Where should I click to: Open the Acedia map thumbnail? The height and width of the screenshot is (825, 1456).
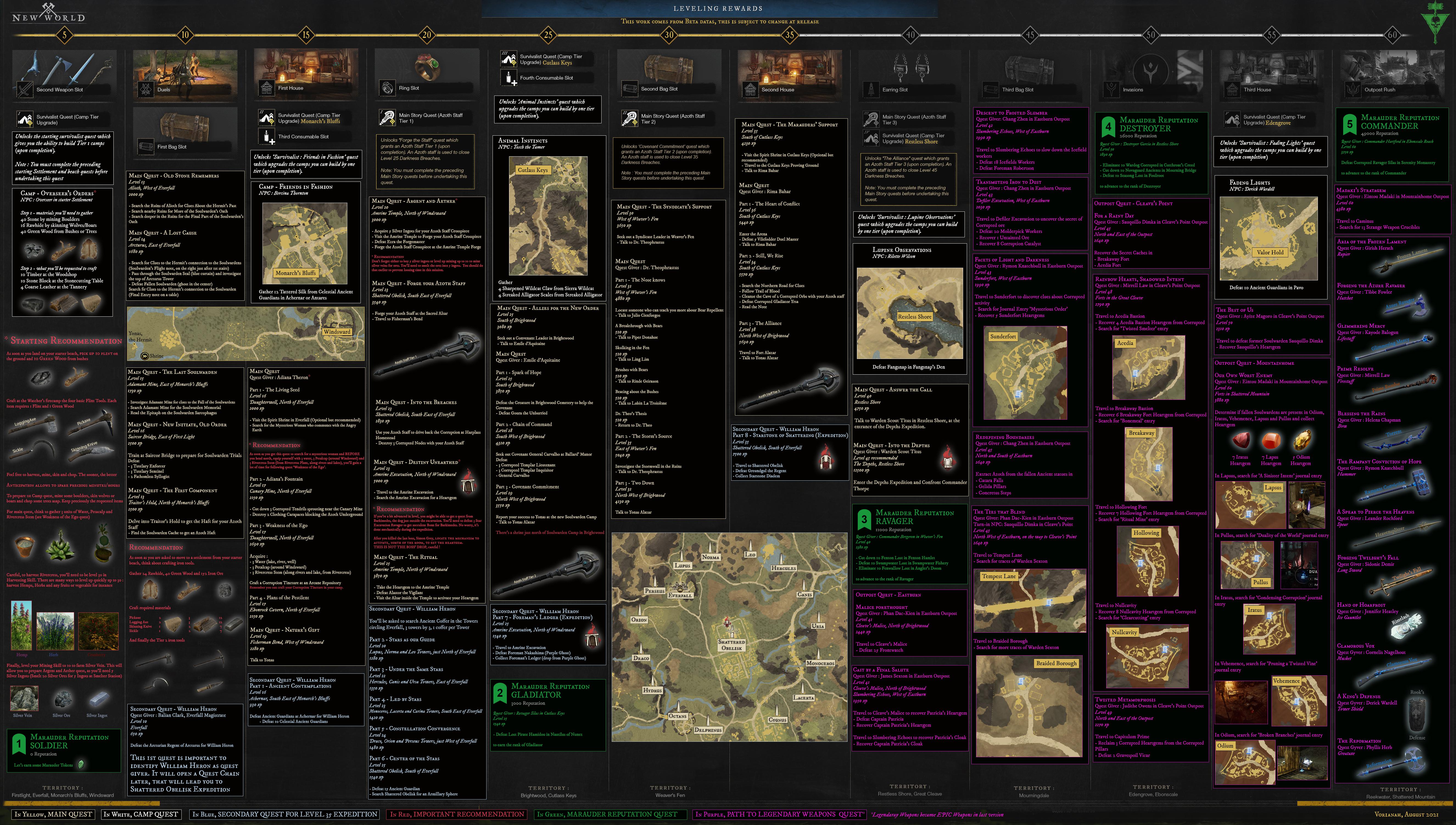1148,368
